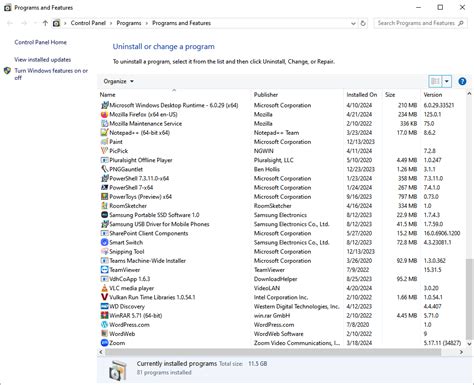Click the WordWeb program icon
The width and height of the screenshot is (474, 385).
pyautogui.click(x=104, y=333)
